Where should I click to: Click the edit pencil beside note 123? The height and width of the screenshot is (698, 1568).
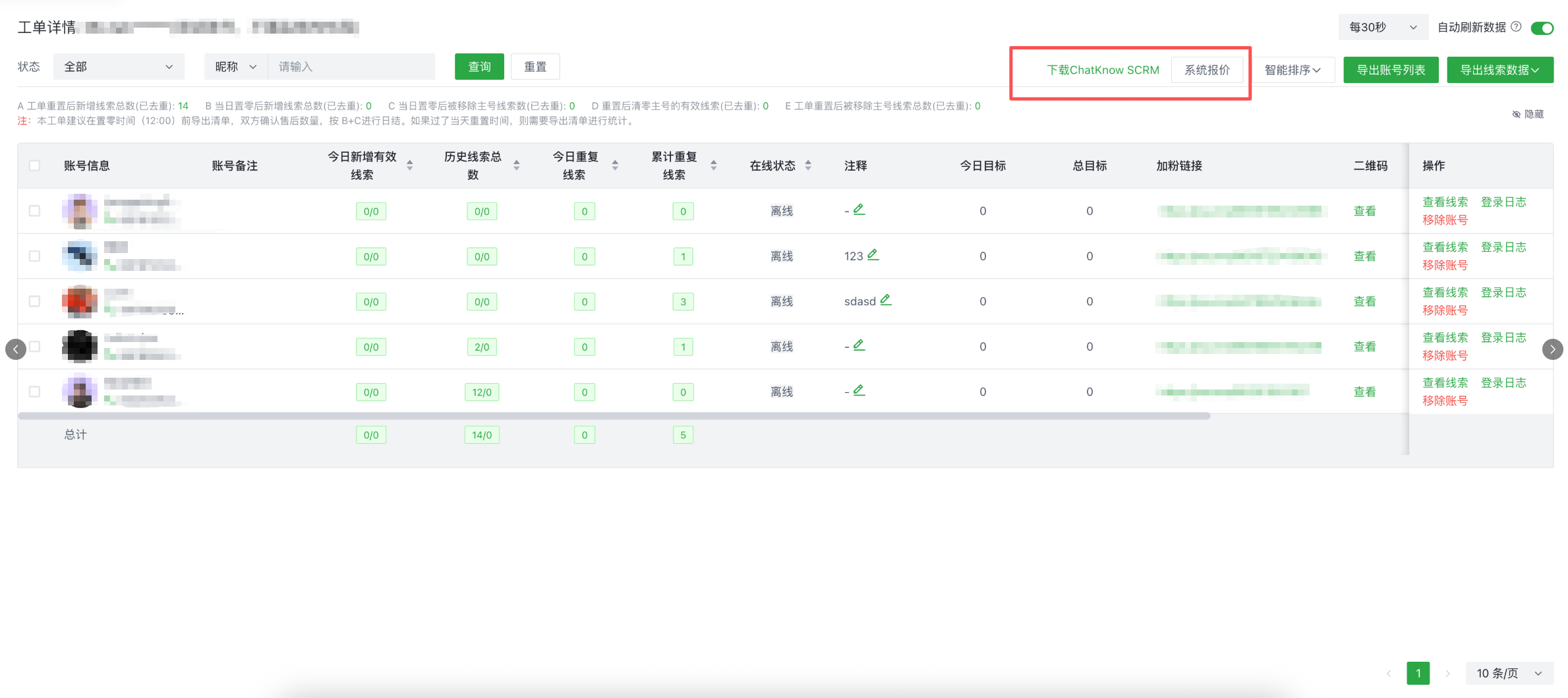[873, 254]
